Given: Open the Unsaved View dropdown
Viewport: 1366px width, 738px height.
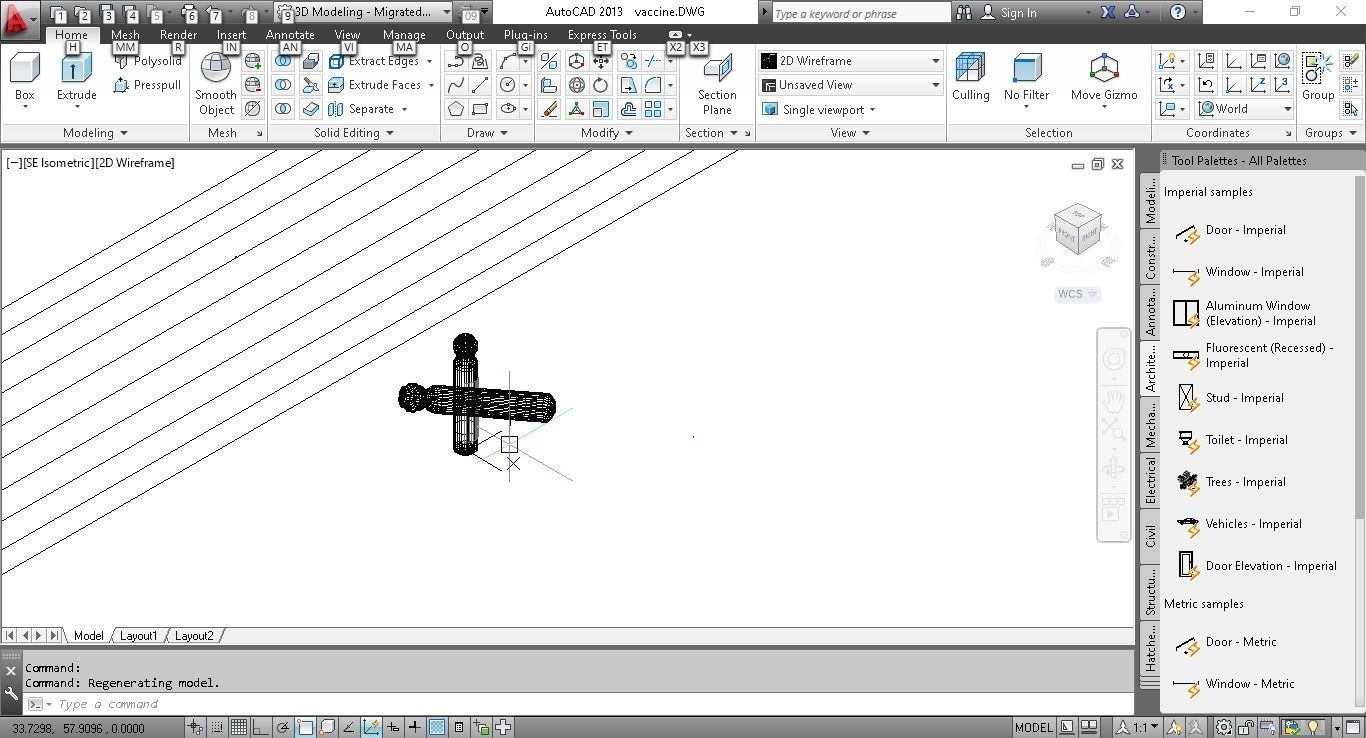Looking at the screenshot, I should (x=851, y=85).
